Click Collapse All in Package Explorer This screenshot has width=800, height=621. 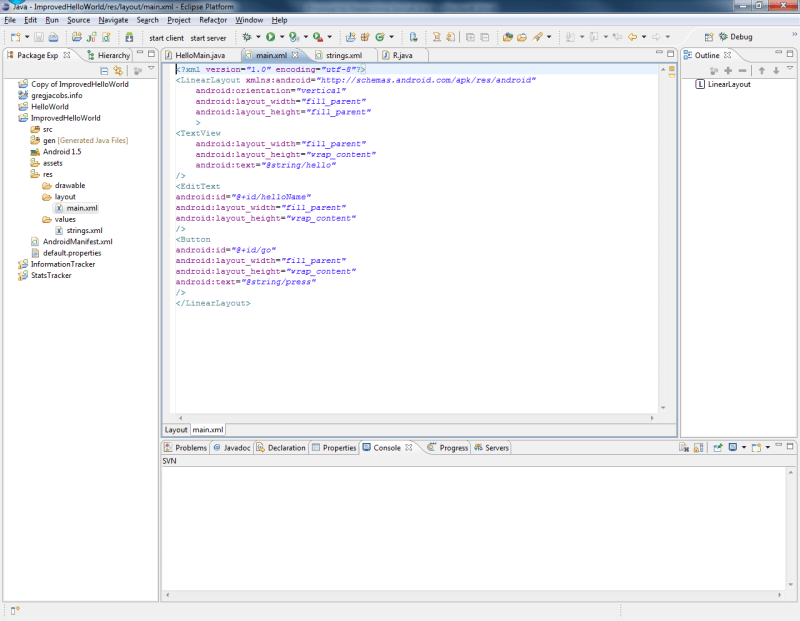[x=104, y=71]
